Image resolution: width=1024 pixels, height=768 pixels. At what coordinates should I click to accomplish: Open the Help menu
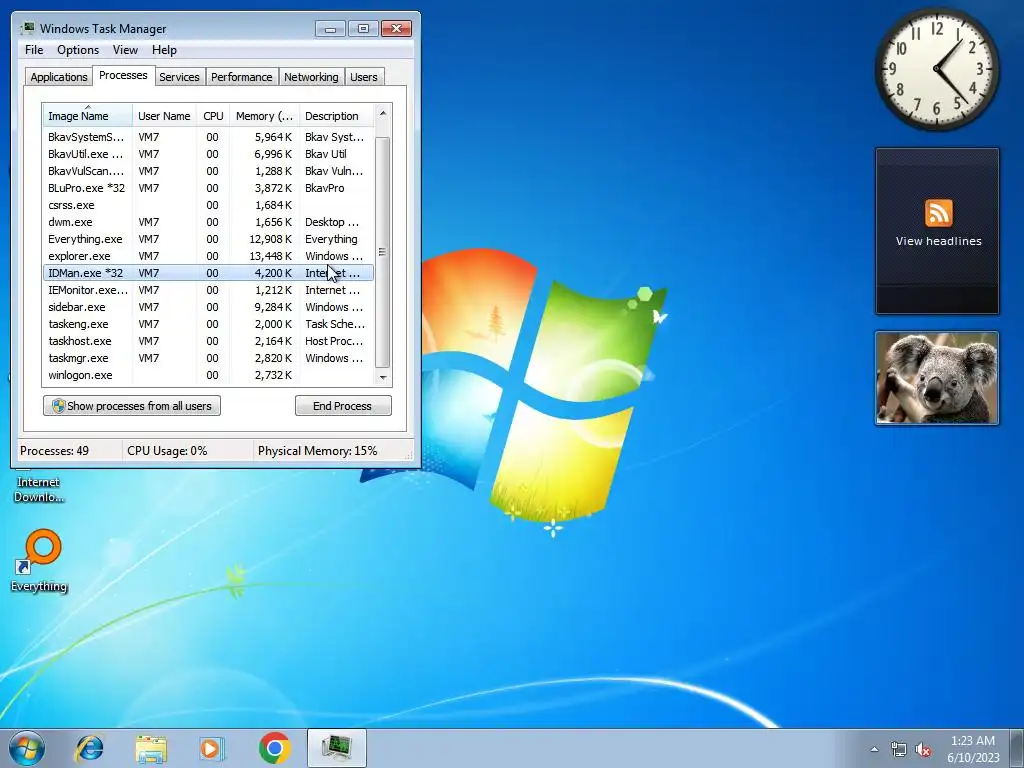tap(164, 50)
